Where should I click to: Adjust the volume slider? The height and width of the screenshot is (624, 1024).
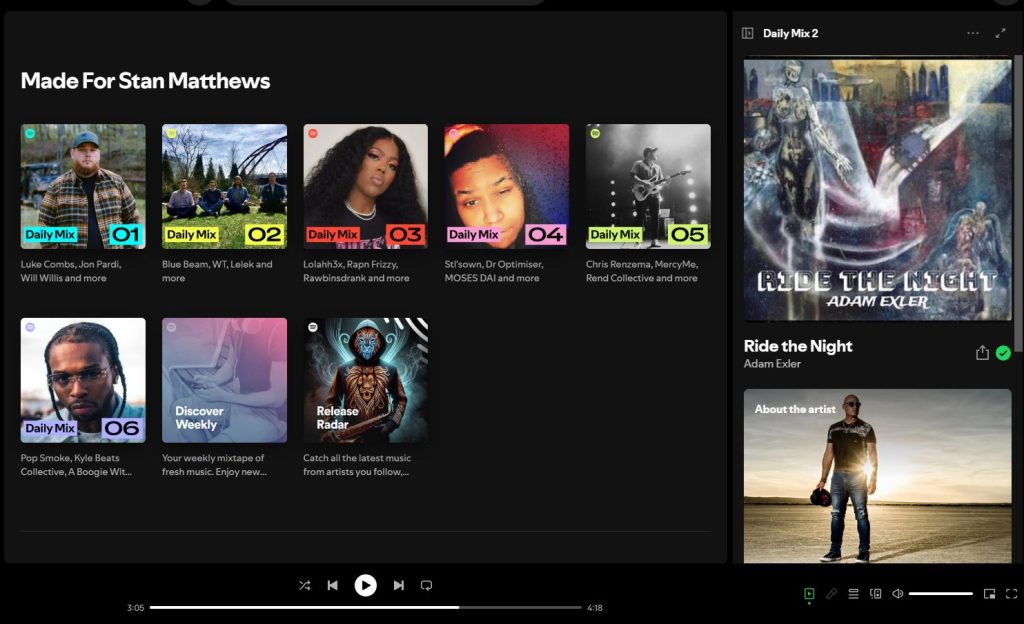(x=940, y=593)
